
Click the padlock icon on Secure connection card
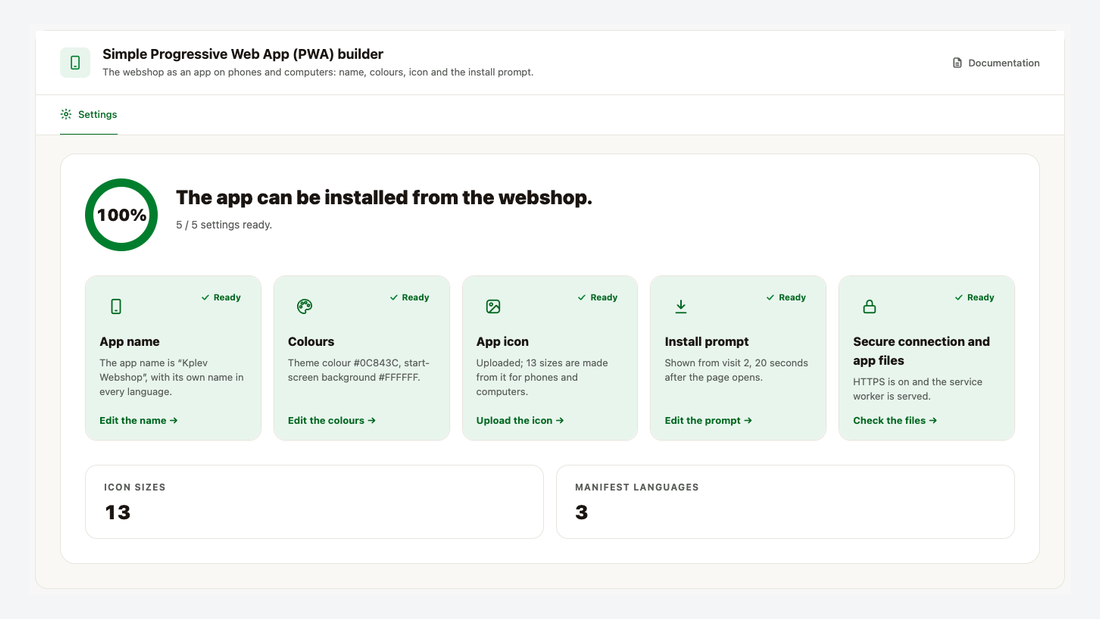coord(869,307)
